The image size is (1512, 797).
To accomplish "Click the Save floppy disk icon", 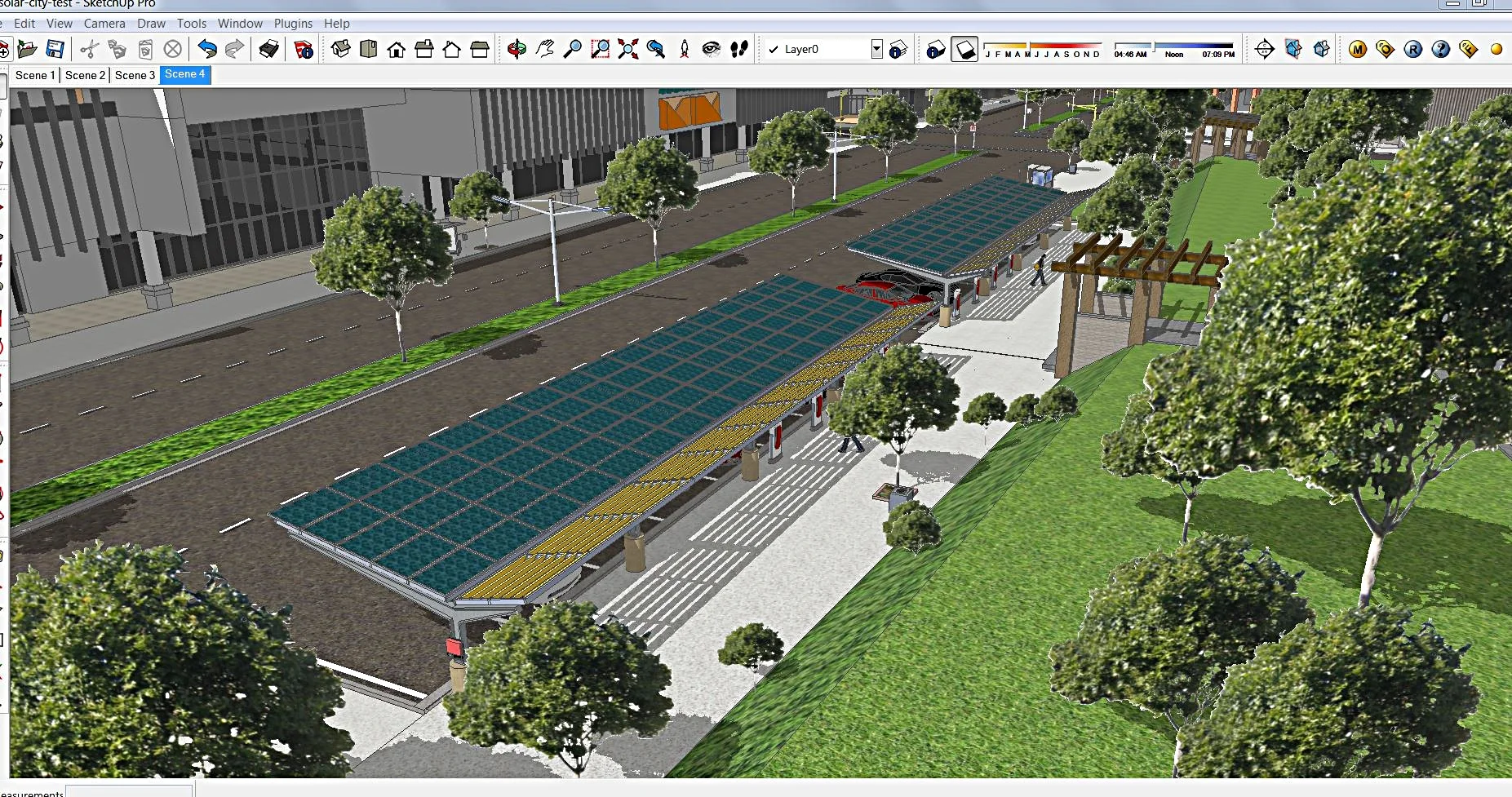I will pyautogui.click(x=55, y=49).
